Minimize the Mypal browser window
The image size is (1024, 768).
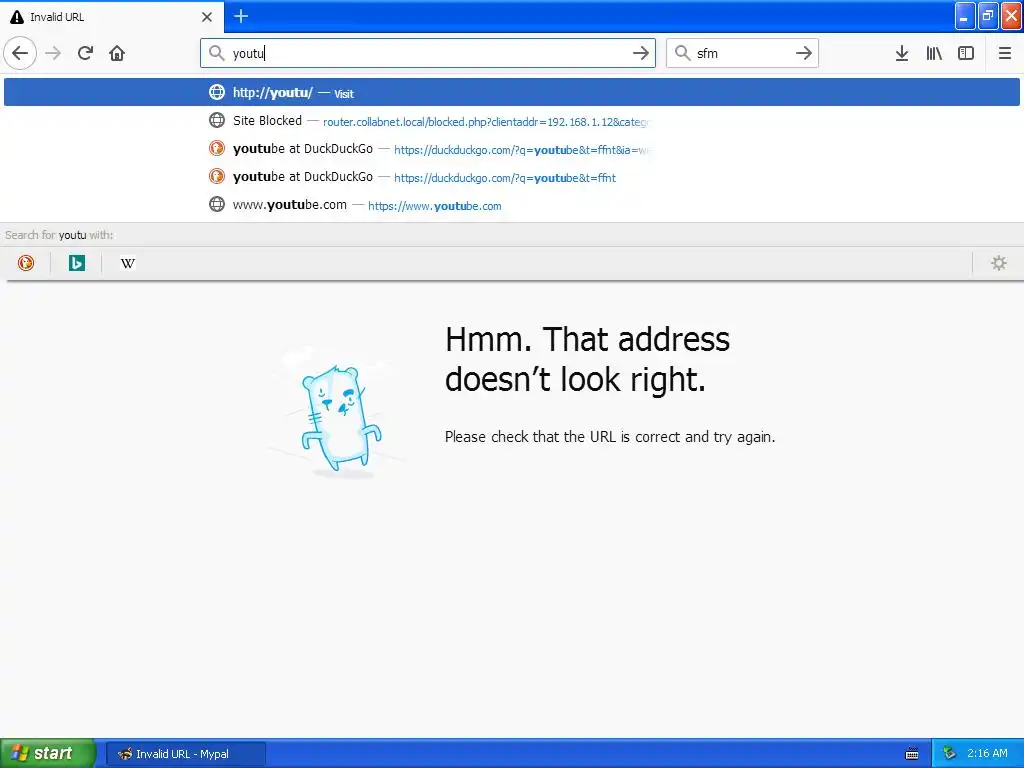click(x=965, y=16)
